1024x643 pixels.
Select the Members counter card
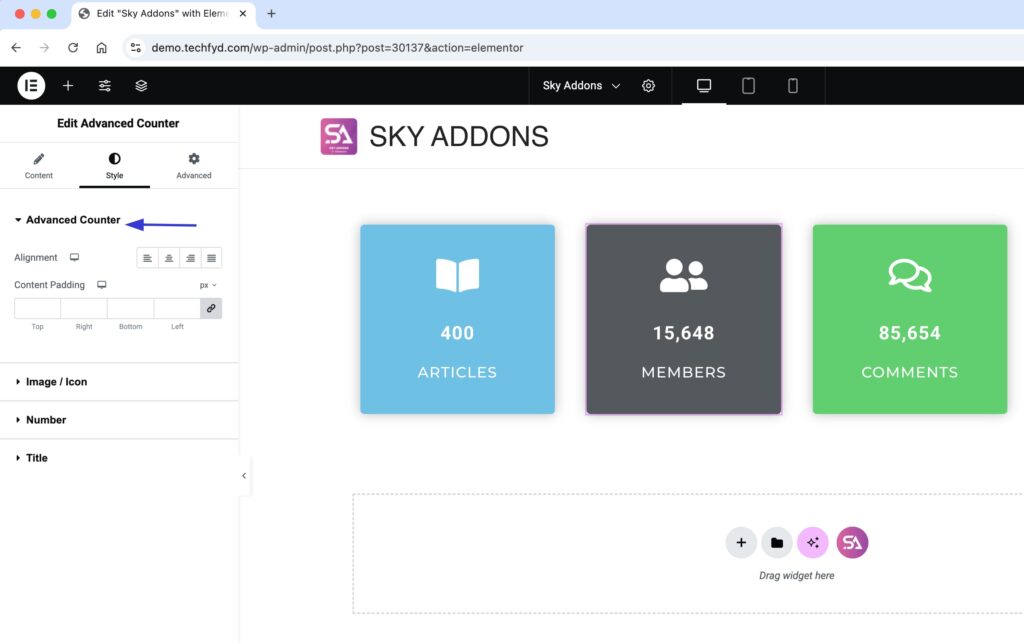(x=684, y=319)
